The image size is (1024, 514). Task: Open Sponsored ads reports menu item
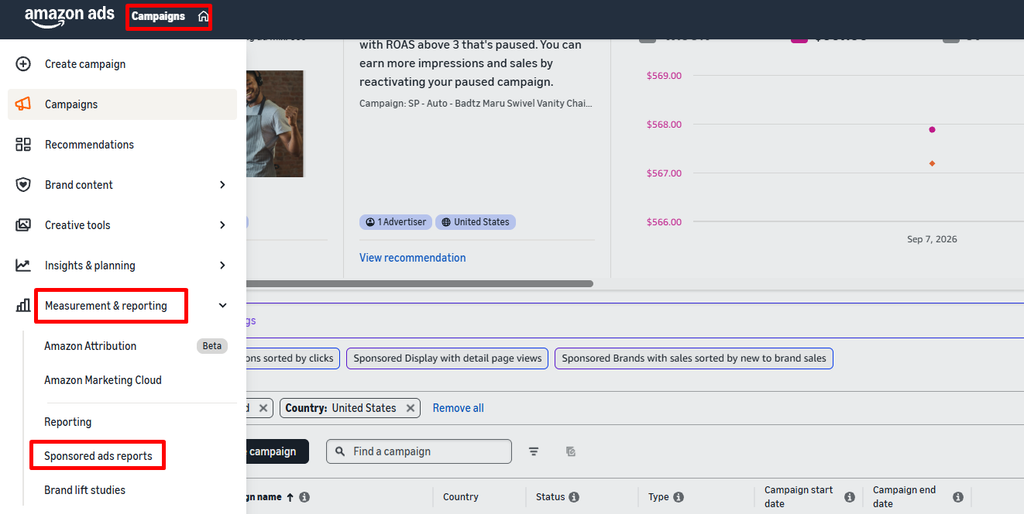point(98,456)
